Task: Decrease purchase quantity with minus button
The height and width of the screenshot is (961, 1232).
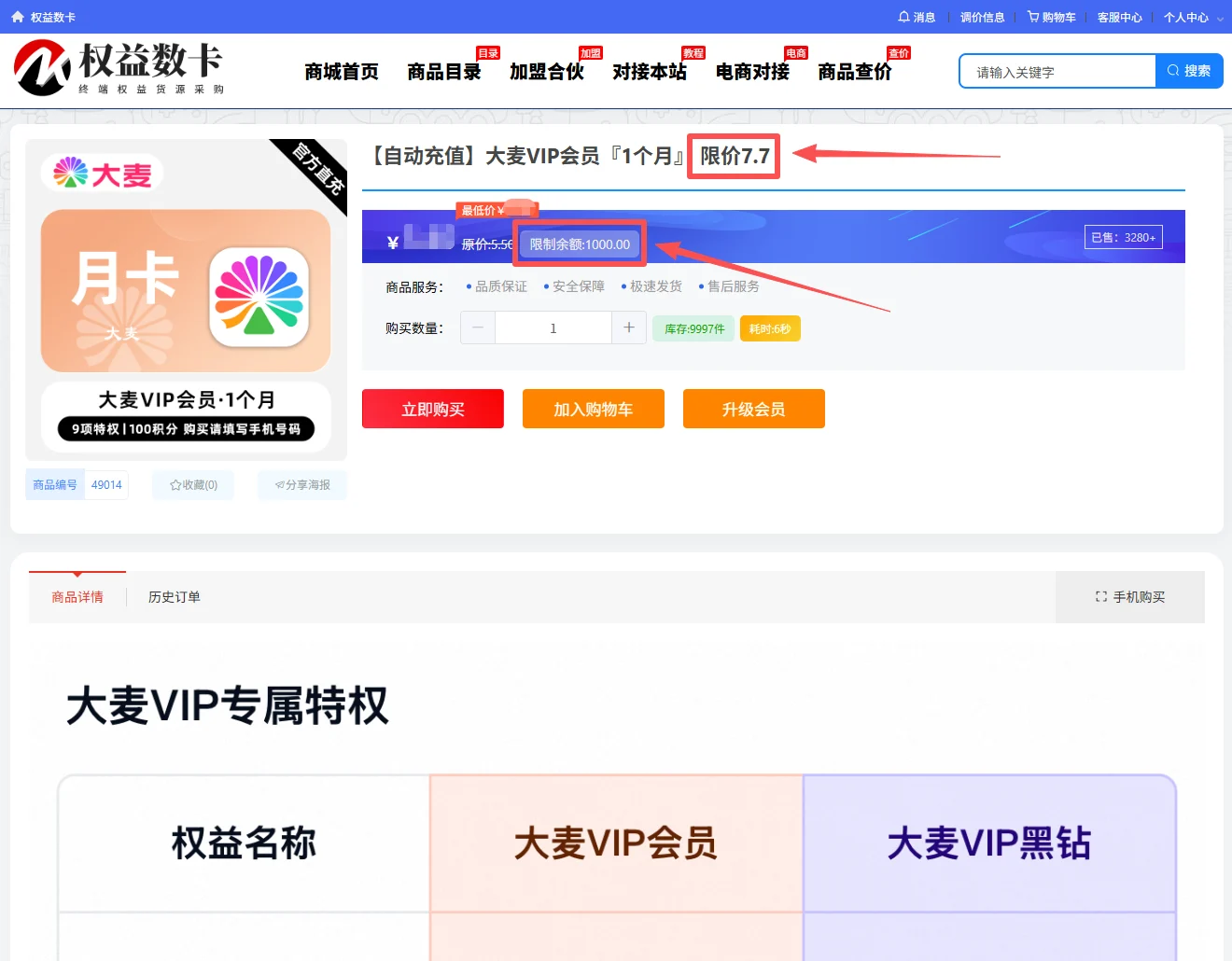Action: tap(478, 327)
